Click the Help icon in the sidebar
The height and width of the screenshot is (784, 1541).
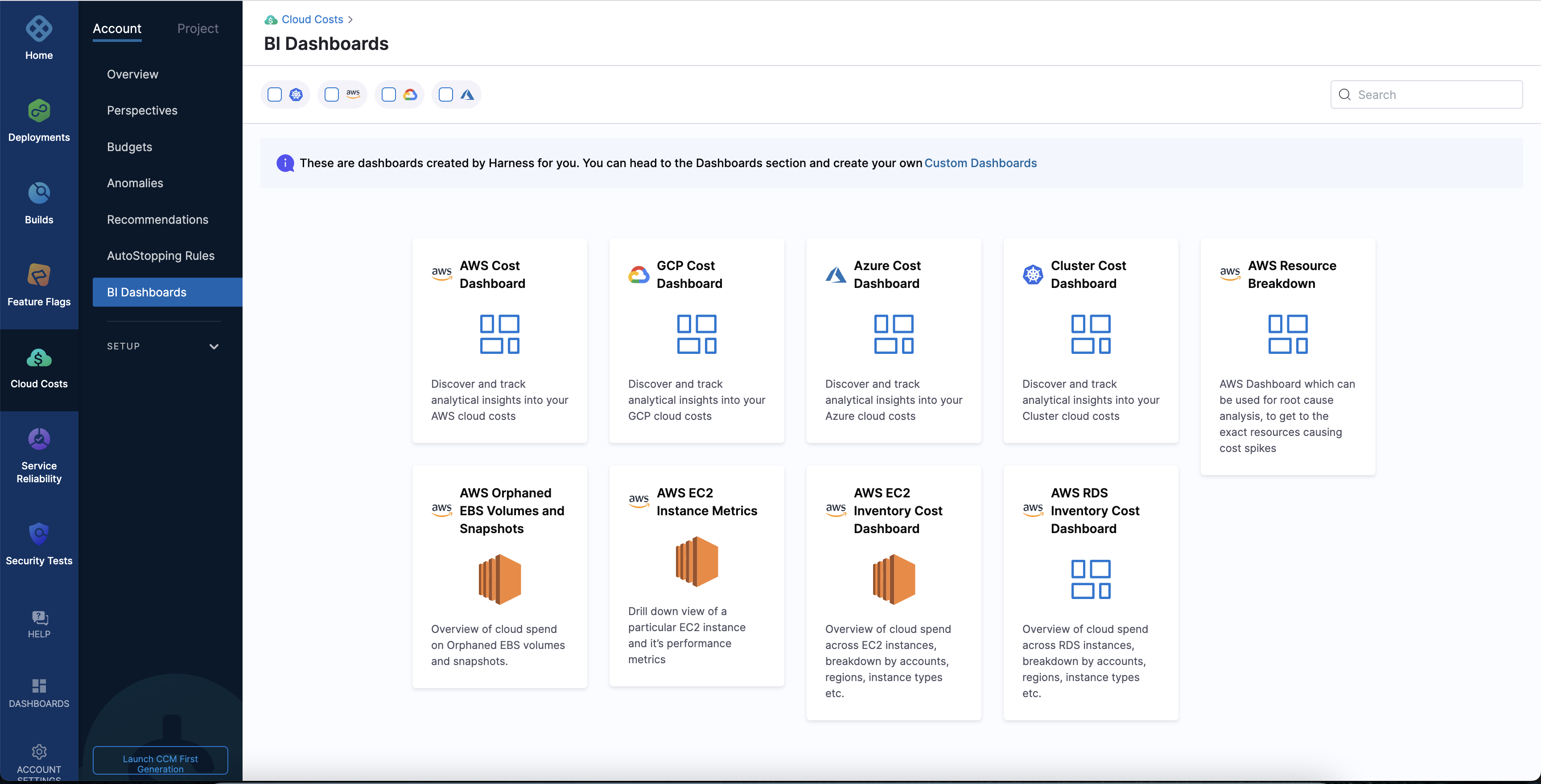[39, 618]
